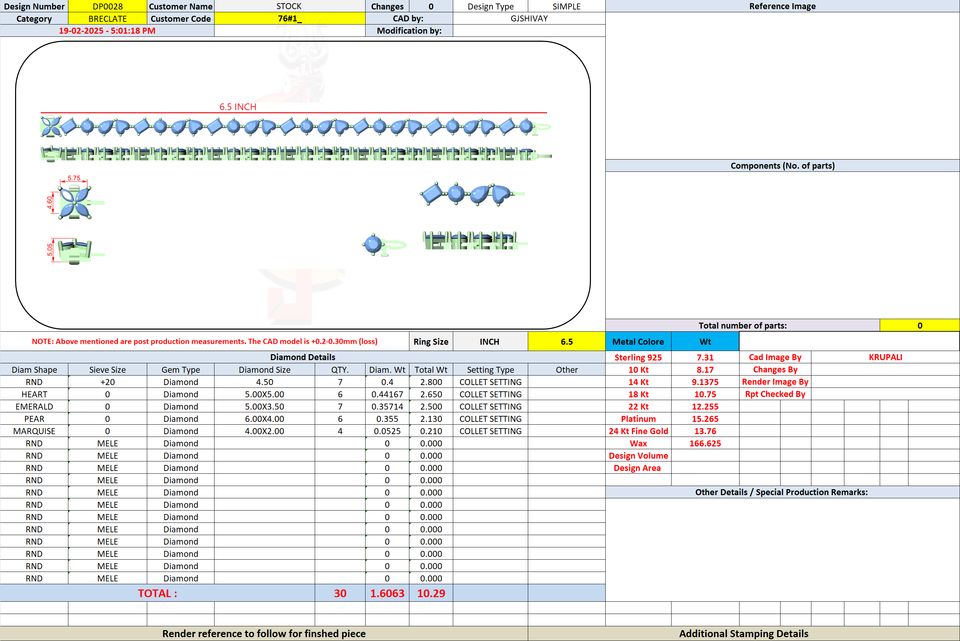This screenshot has width=960, height=641.
Task: Select the 14 Kt weight 9.1375
Action: pyautogui.click(x=705, y=382)
